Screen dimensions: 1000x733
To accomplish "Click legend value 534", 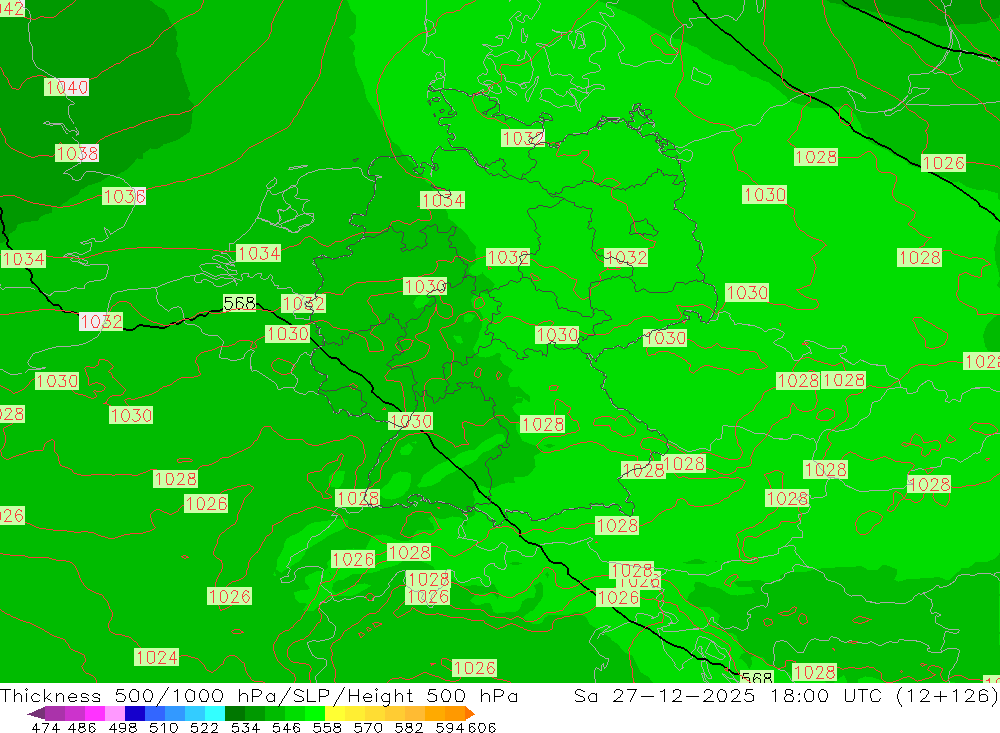I will point(246,727).
